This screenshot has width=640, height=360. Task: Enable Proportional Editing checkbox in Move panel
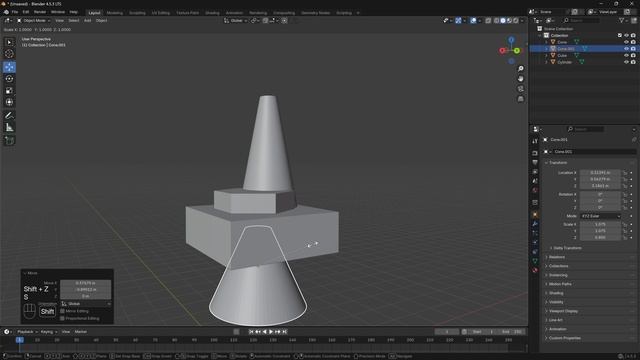coord(62,318)
